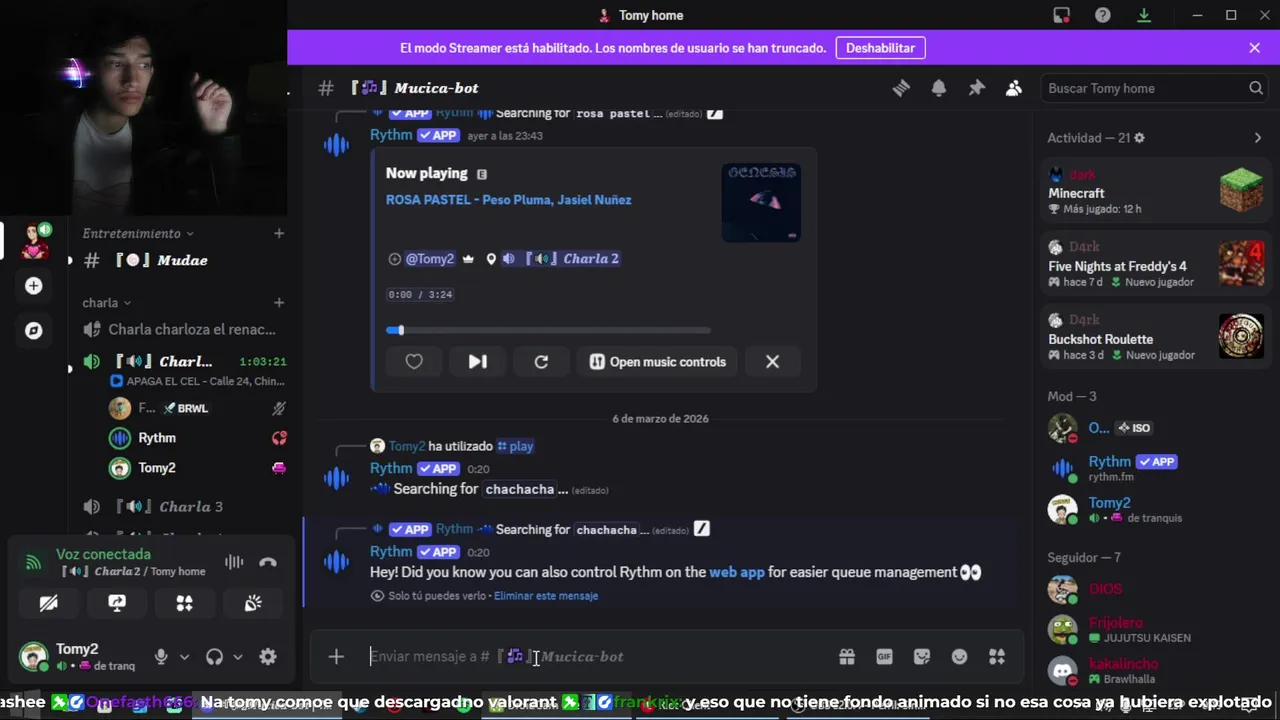Screen dimensions: 1280x720
Task: Open the gift icon in message bar
Action: pos(847,657)
